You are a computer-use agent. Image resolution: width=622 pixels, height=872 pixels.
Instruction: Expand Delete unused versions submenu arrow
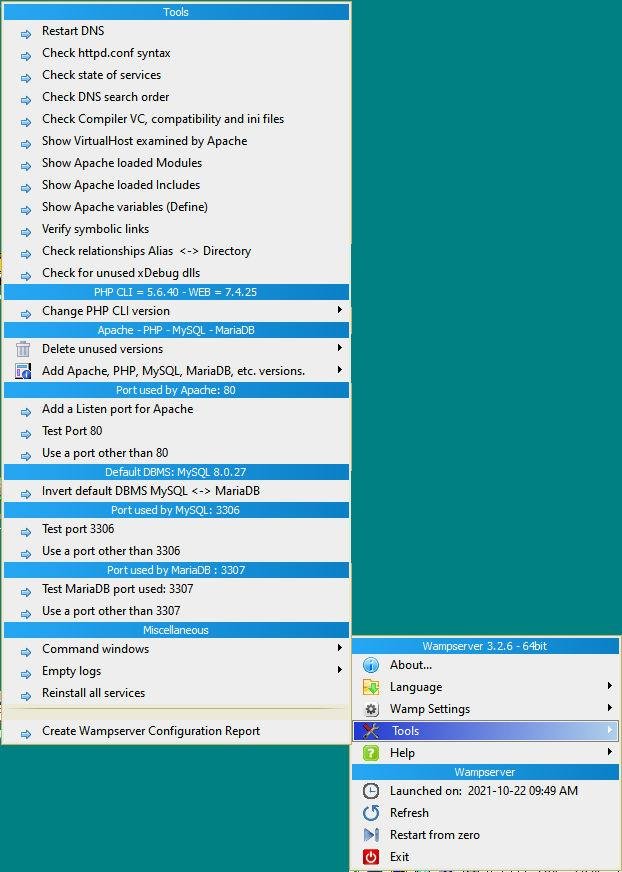coord(339,348)
